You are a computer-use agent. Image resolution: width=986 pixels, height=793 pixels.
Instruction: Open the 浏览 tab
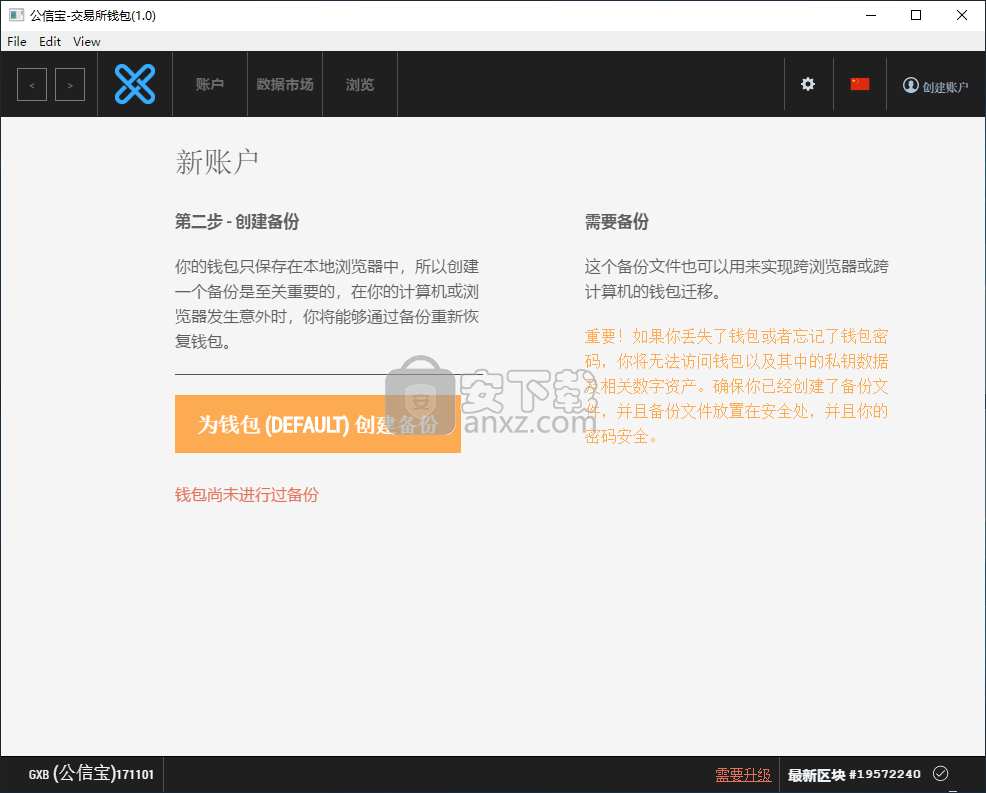pyautogui.click(x=360, y=84)
